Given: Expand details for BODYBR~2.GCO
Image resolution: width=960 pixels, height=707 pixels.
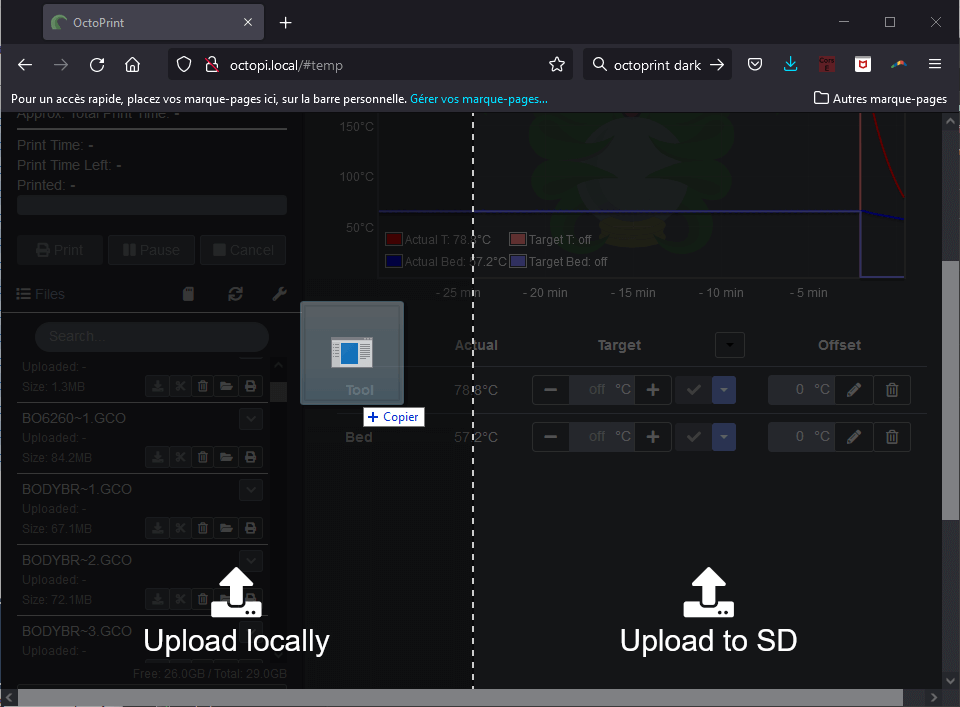Looking at the screenshot, I should [x=250, y=561].
